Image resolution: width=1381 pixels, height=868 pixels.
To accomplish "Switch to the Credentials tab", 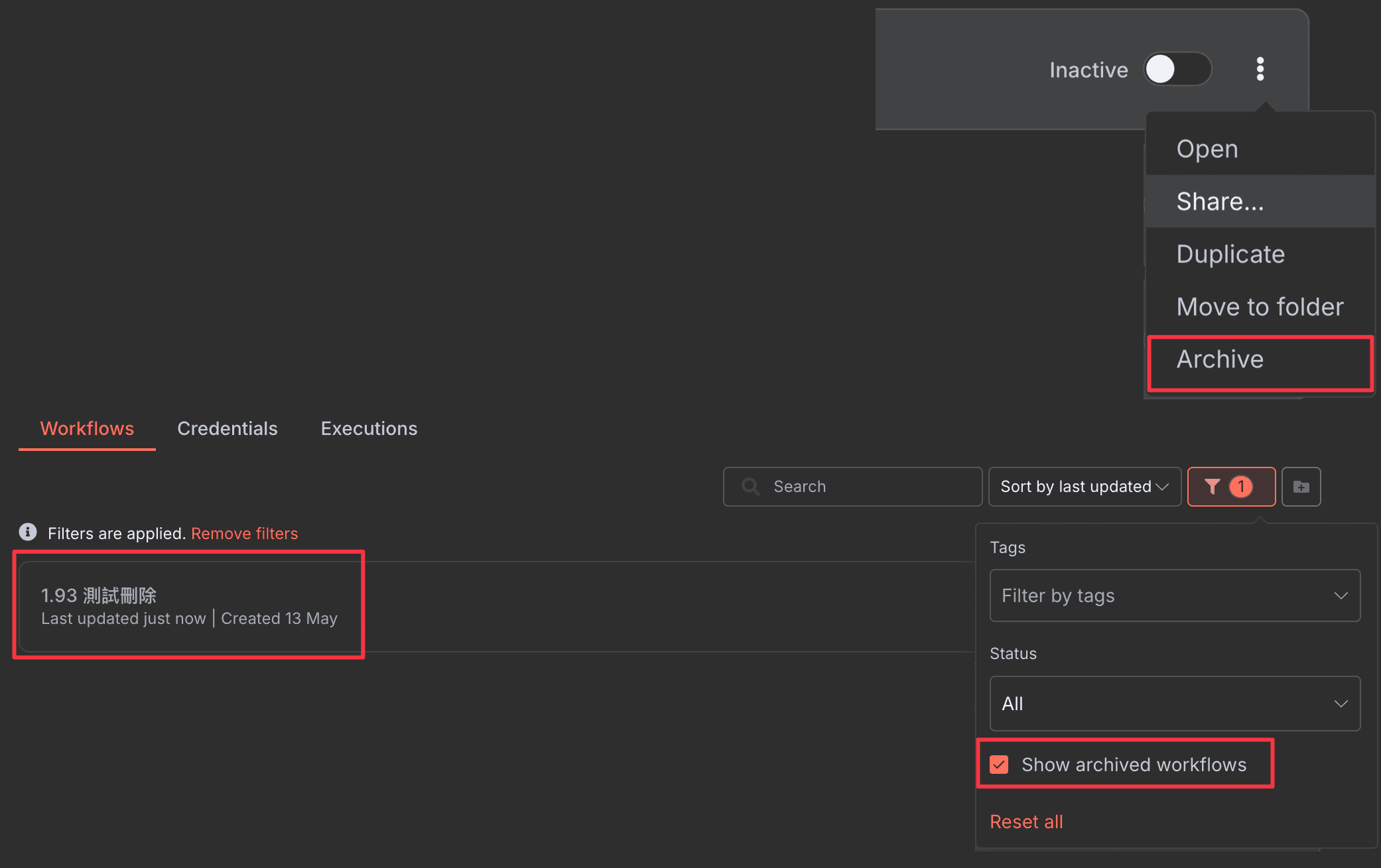I will point(227,428).
